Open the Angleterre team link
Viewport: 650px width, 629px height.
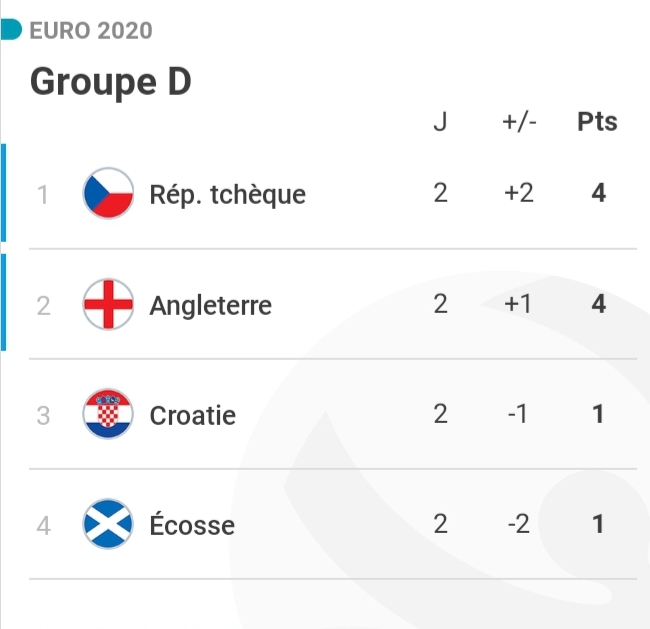tap(210, 305)
